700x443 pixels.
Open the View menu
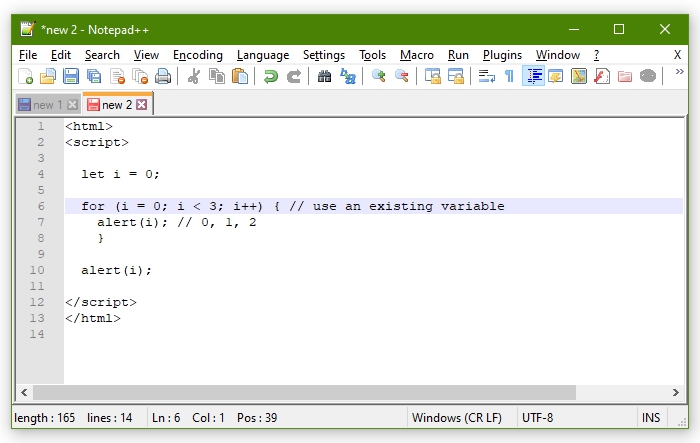[x=146, y=55]
